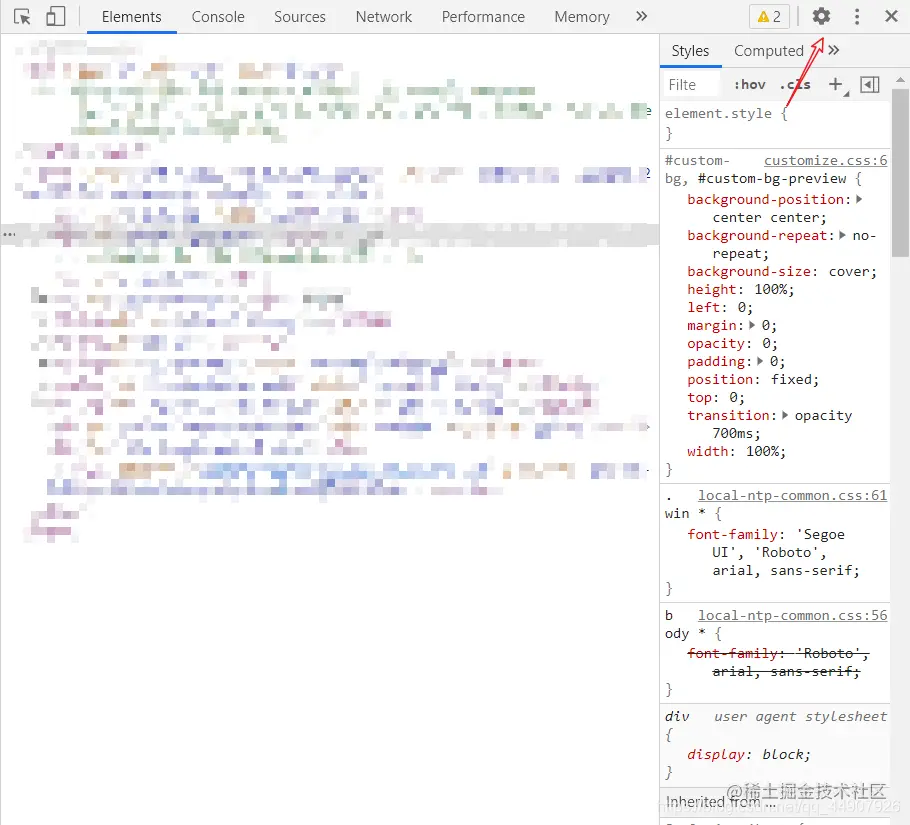This screenshot has width=910, height=825.
Task: Open the ellipsis menu on selected DOM row
Action: [9, 234]
